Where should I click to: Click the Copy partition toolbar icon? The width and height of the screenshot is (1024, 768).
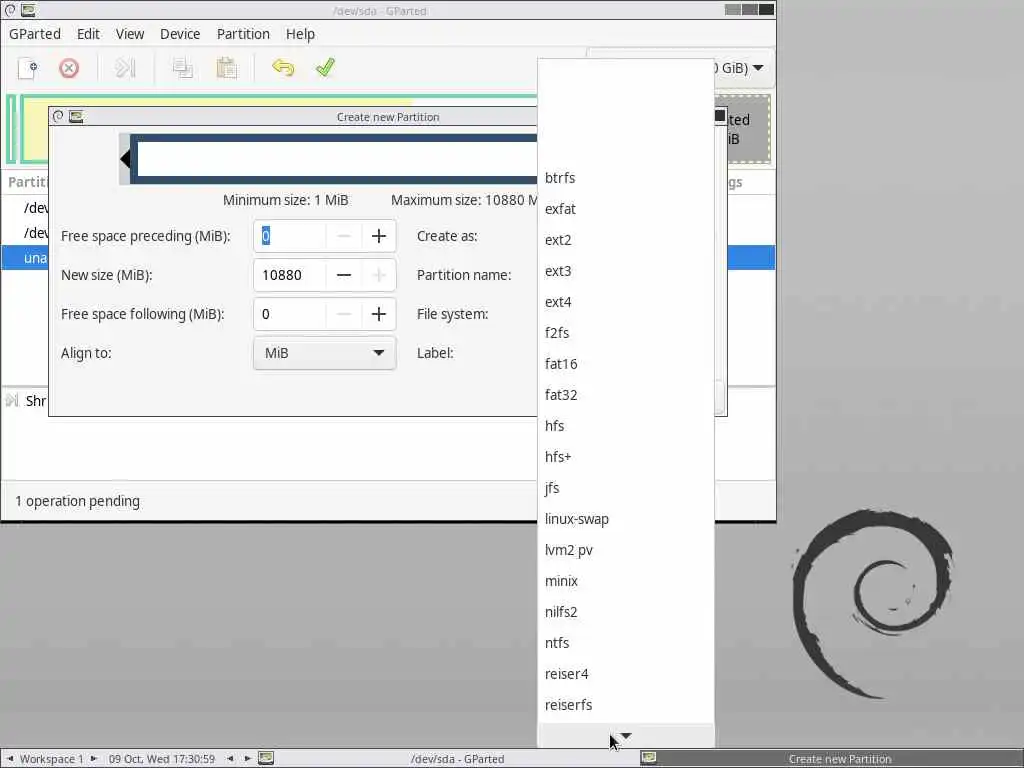click(x=182, y=68)
